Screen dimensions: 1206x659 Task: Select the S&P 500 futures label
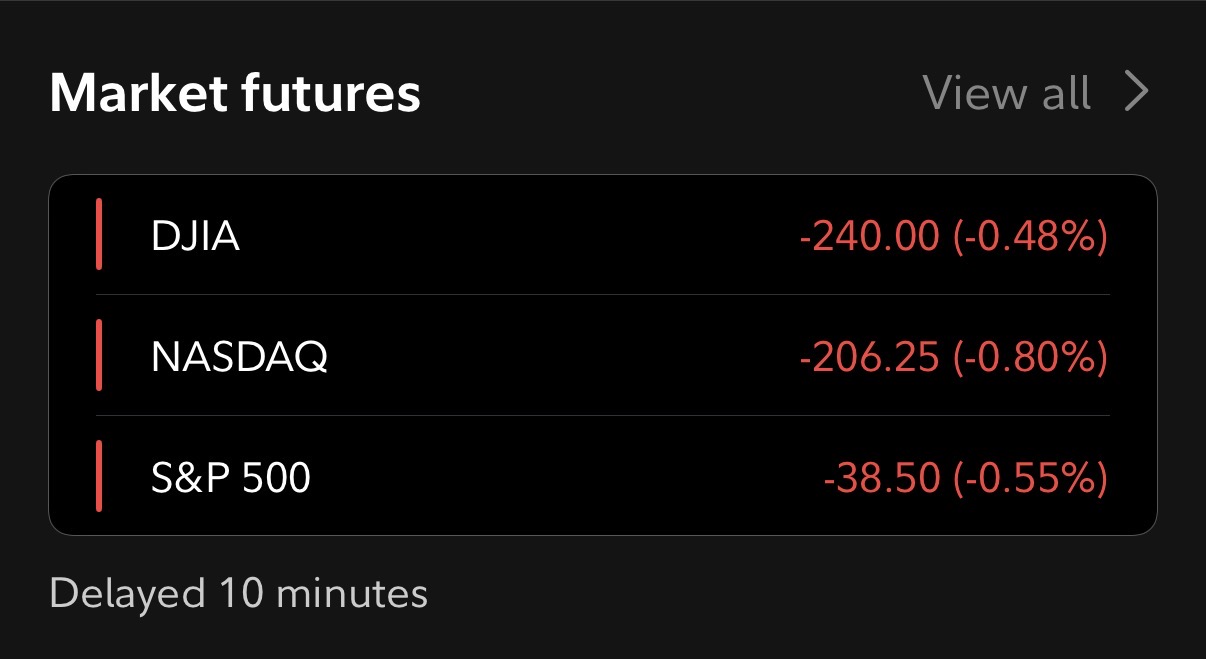point(231,478)
